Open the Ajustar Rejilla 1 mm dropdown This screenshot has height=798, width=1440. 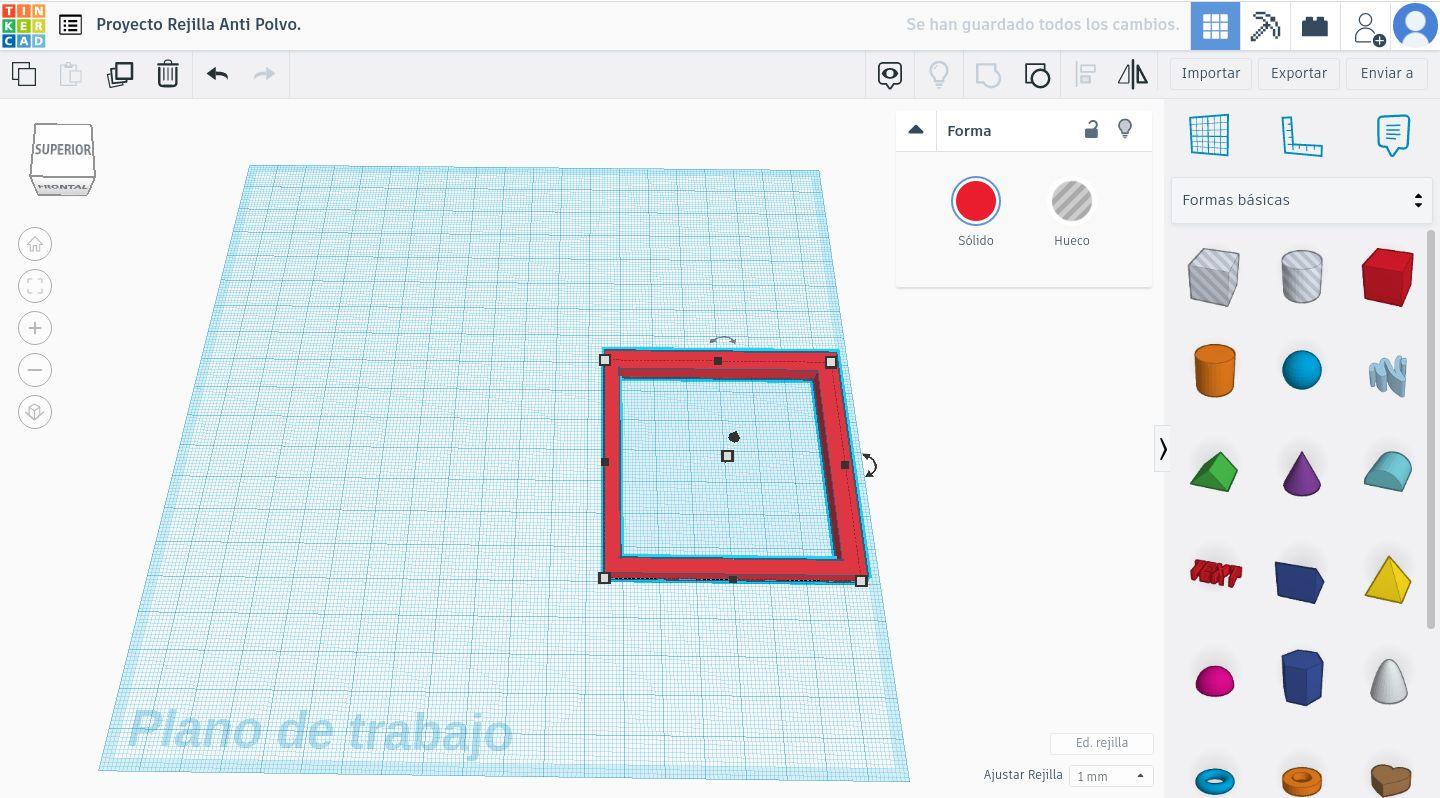pyautogui.click(x=1110, y=776)
